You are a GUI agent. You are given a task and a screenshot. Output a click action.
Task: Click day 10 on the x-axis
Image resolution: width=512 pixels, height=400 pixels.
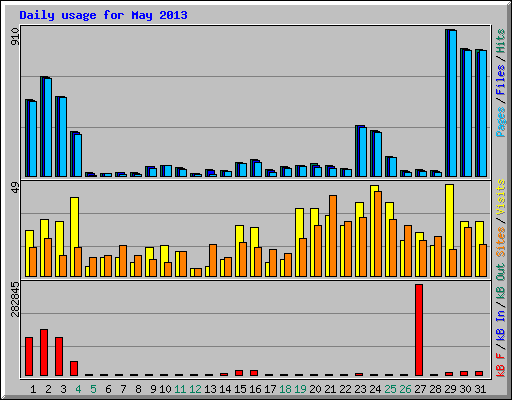point(165,389)
